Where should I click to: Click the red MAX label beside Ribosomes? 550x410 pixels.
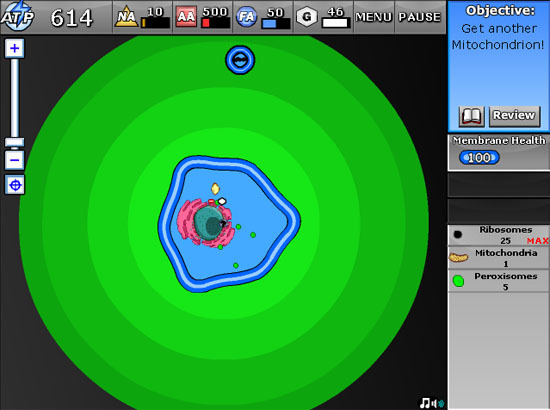point(537,241)
